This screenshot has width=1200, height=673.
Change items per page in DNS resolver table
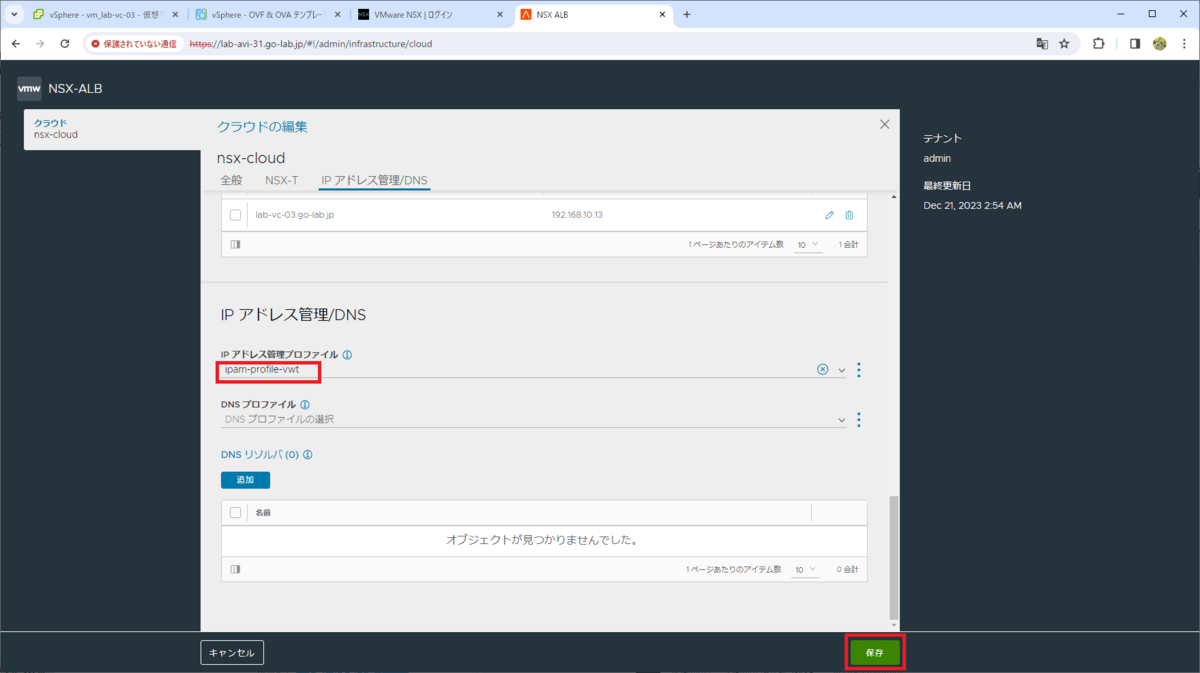(807, 569)
